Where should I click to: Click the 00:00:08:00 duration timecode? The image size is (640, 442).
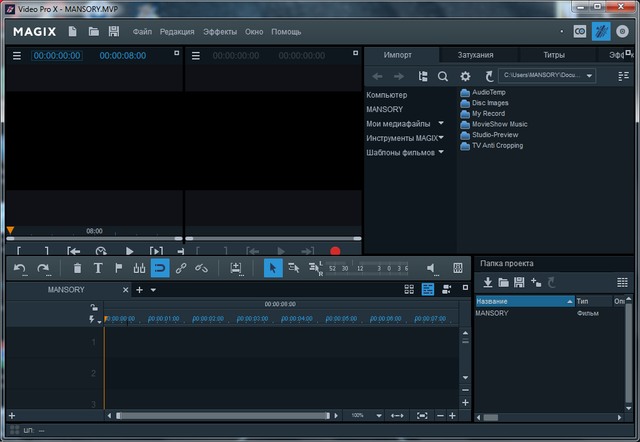tap(122, 56)
